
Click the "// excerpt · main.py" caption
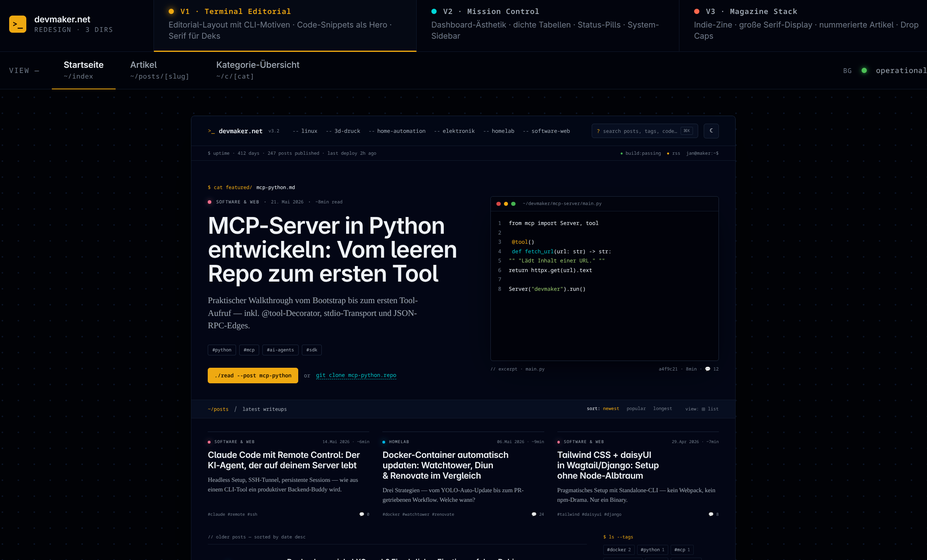coord(517,369)
